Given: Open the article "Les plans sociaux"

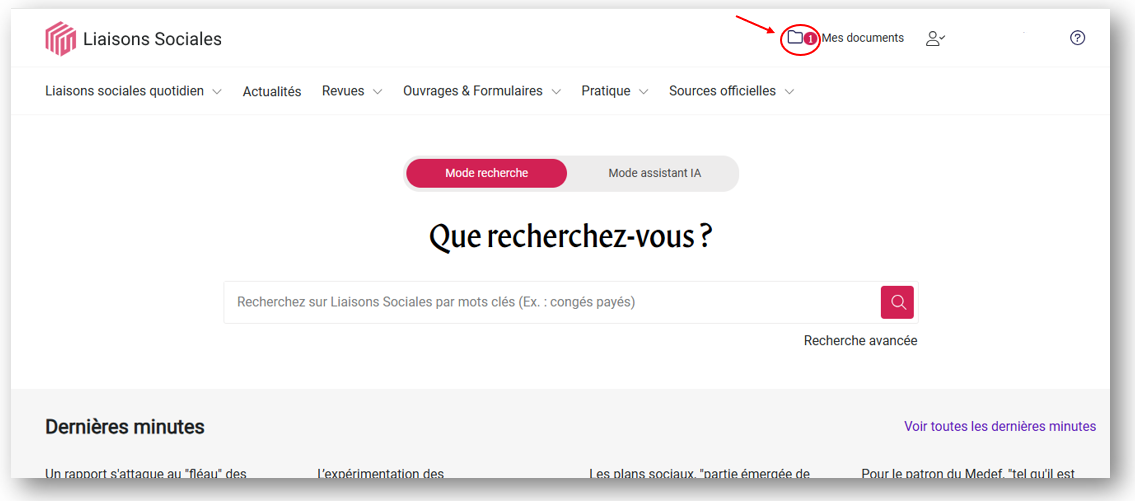Looking at the screenshot, I should [x=699, y=474].
